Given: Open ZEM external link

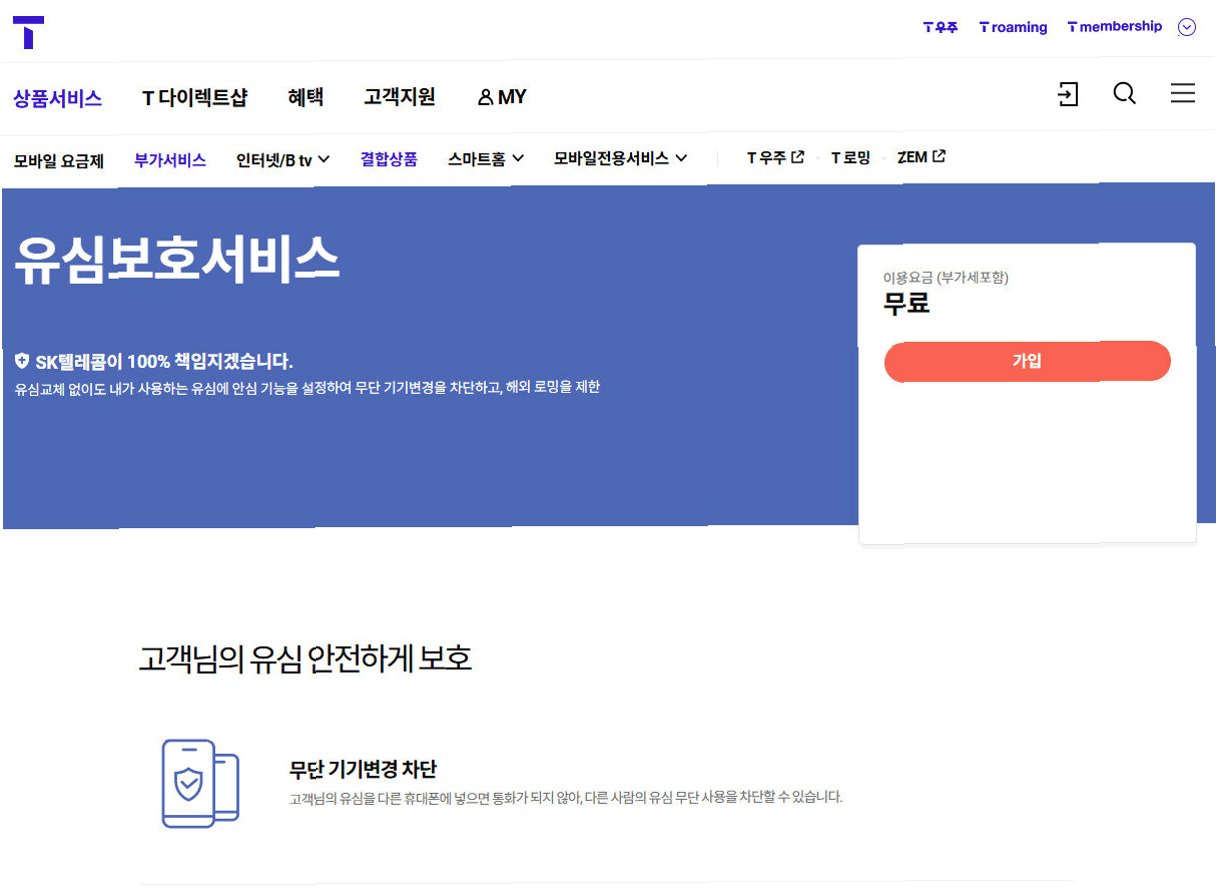Looking at the screenshot, I should tap(921, 157).
